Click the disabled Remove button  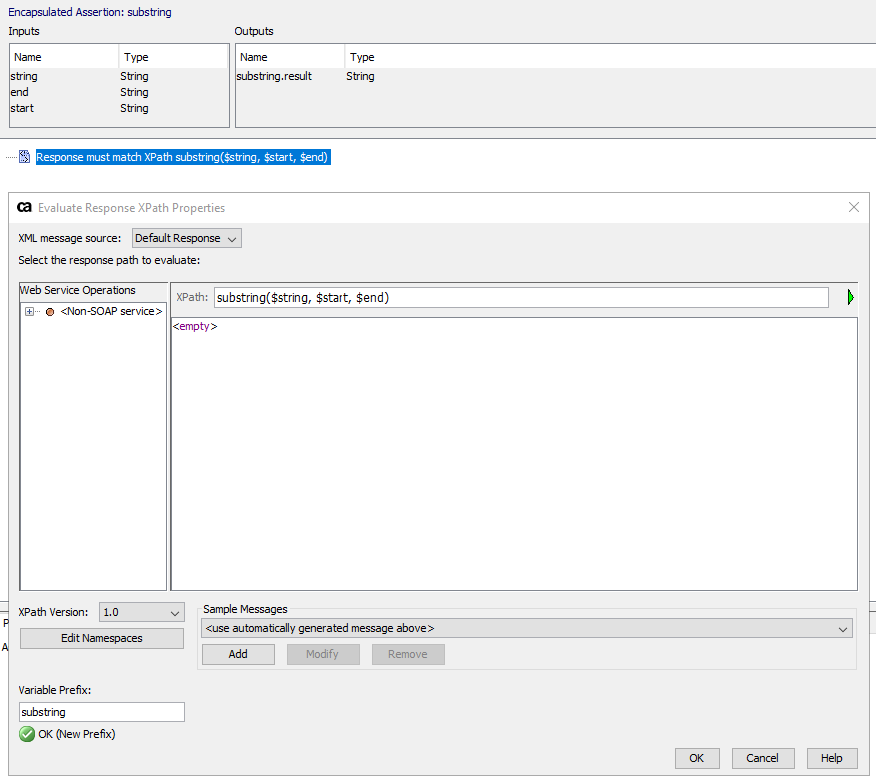(408, 654)
